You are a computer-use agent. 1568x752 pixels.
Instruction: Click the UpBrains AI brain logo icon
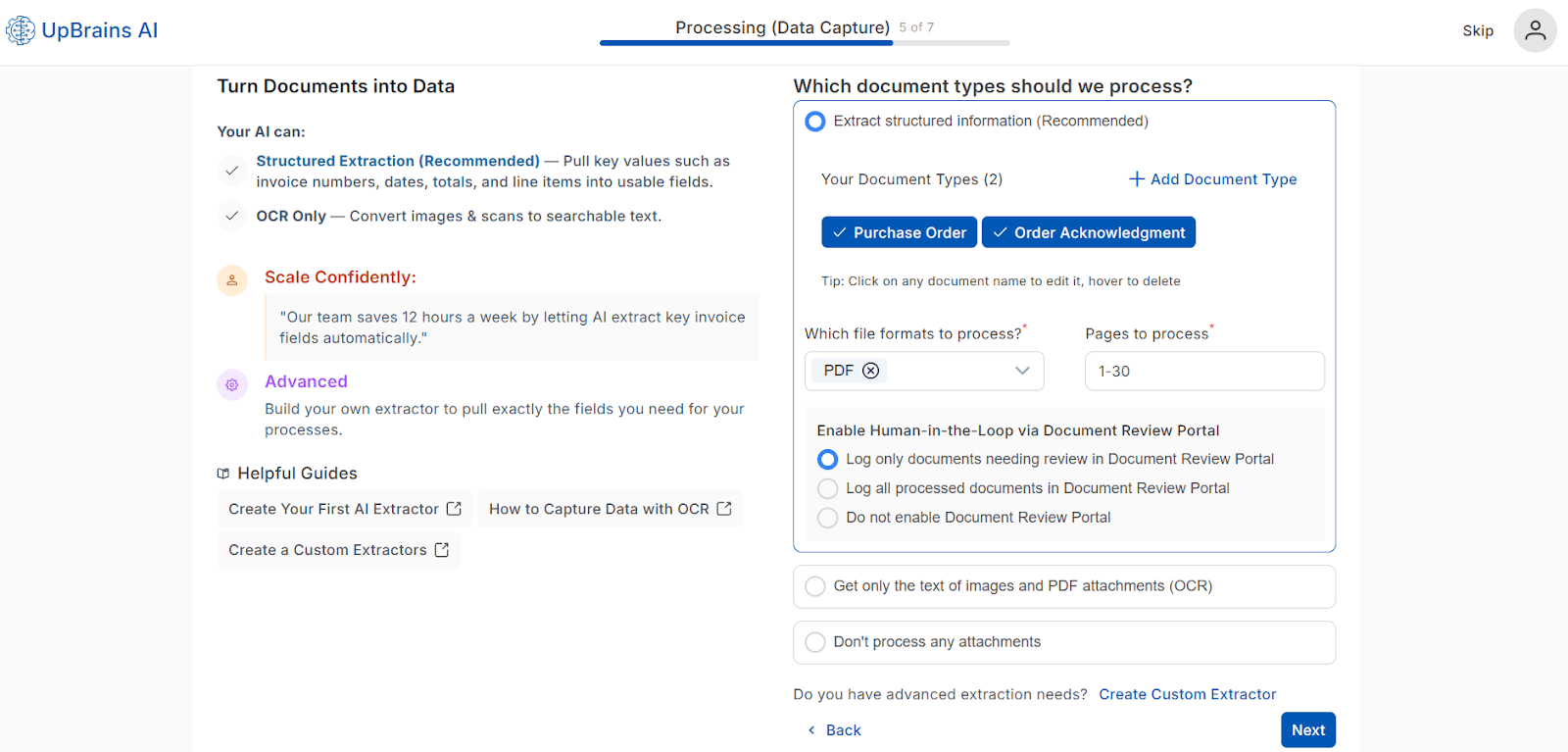(21, 30)
